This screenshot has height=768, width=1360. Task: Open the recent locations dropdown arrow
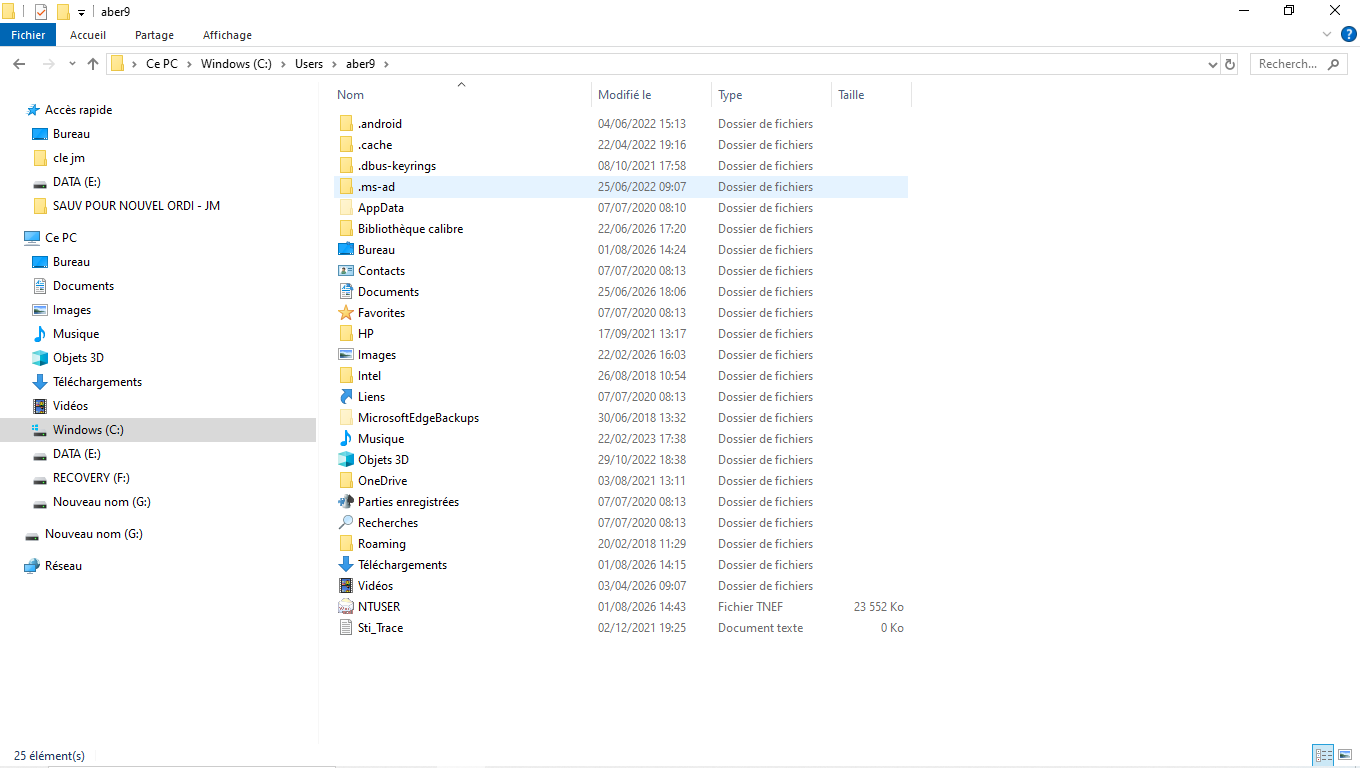pyautogui.click(x=72, y=64)
